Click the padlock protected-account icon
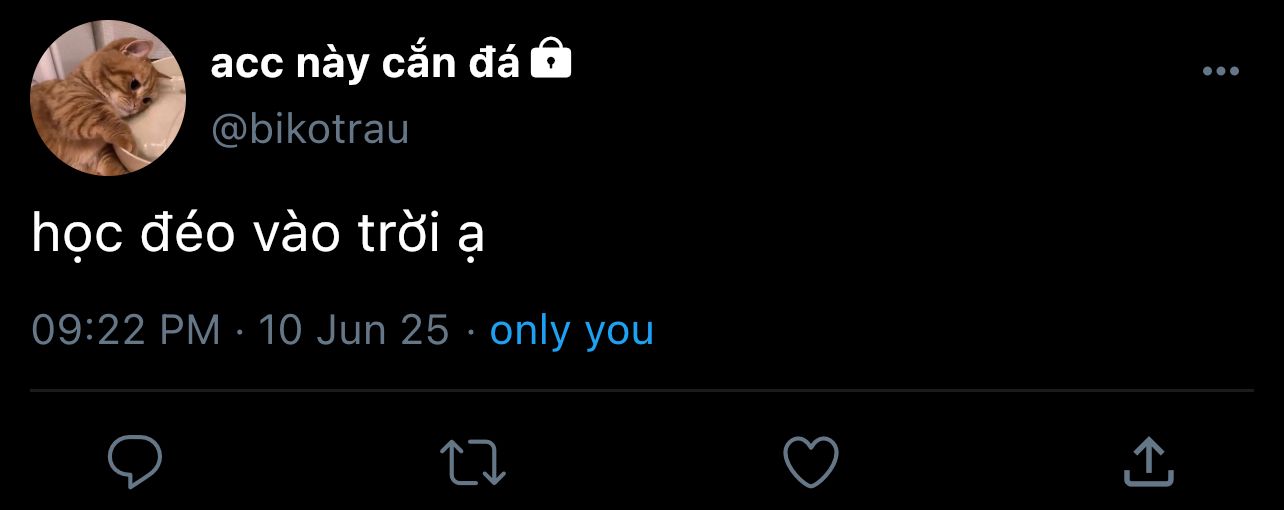This screenshot has width=1284, height=510. [550, 59]
